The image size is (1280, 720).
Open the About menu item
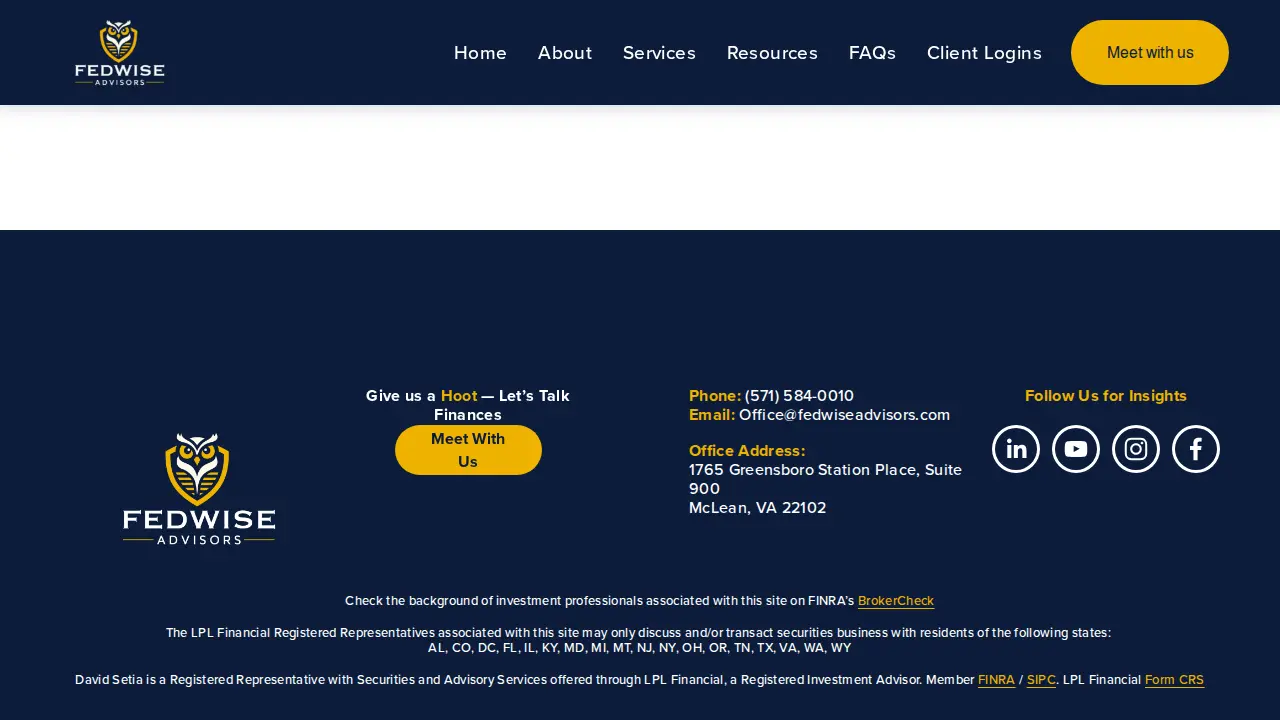[565, 53]
